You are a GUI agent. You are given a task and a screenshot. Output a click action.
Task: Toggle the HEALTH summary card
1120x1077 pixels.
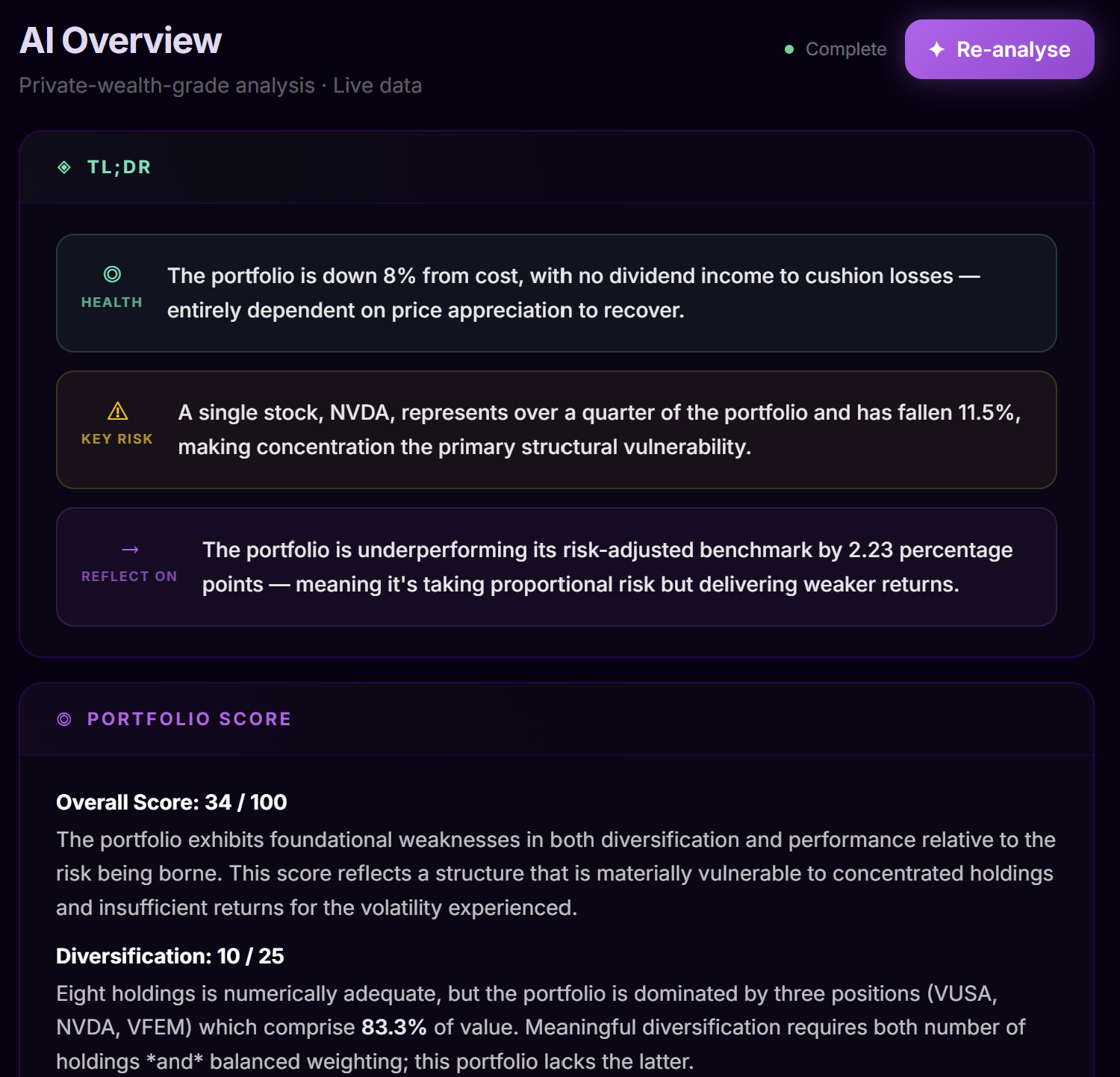(x=557, y=293)
